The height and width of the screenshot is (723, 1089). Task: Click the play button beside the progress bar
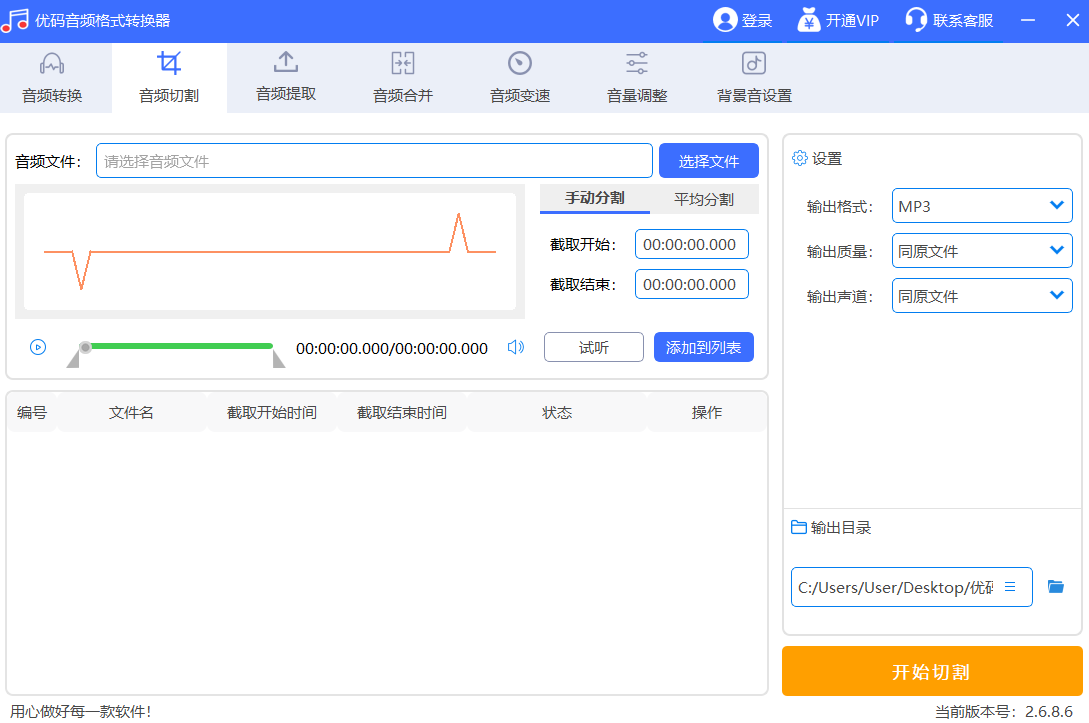tap(38, 348)
